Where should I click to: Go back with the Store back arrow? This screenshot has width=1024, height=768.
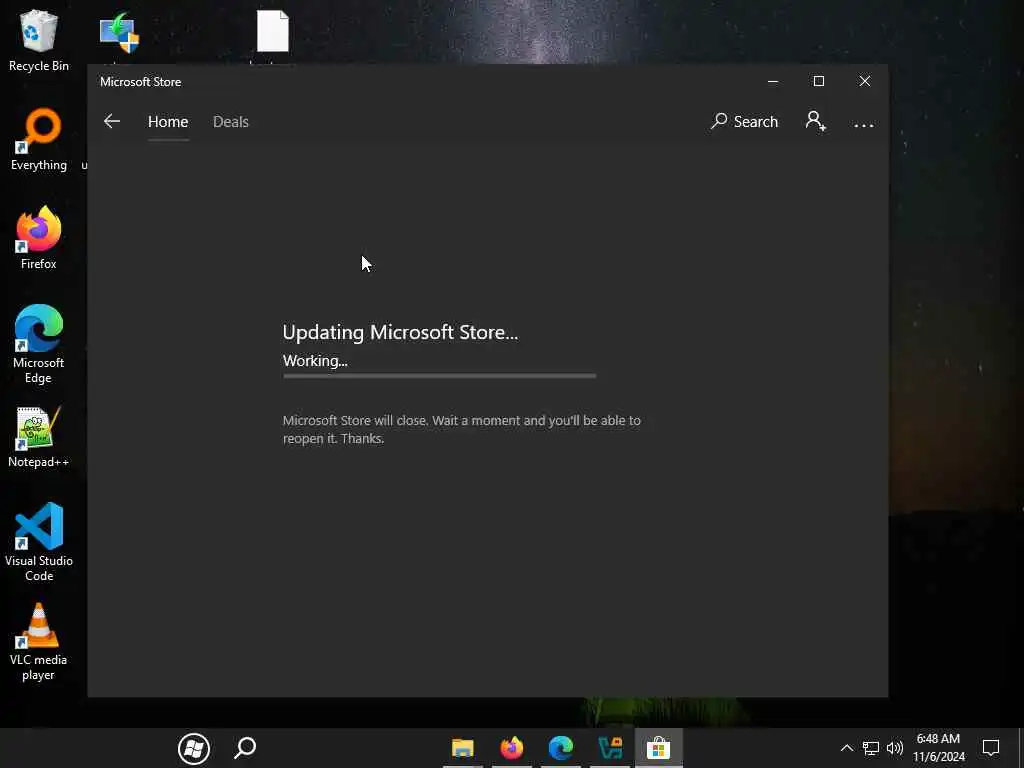point(112,121)
